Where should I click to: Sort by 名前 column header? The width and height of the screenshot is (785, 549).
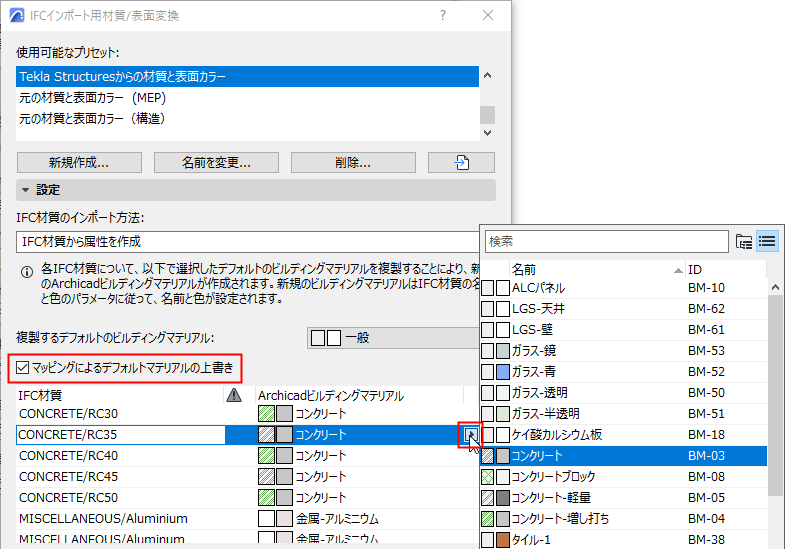596,270
